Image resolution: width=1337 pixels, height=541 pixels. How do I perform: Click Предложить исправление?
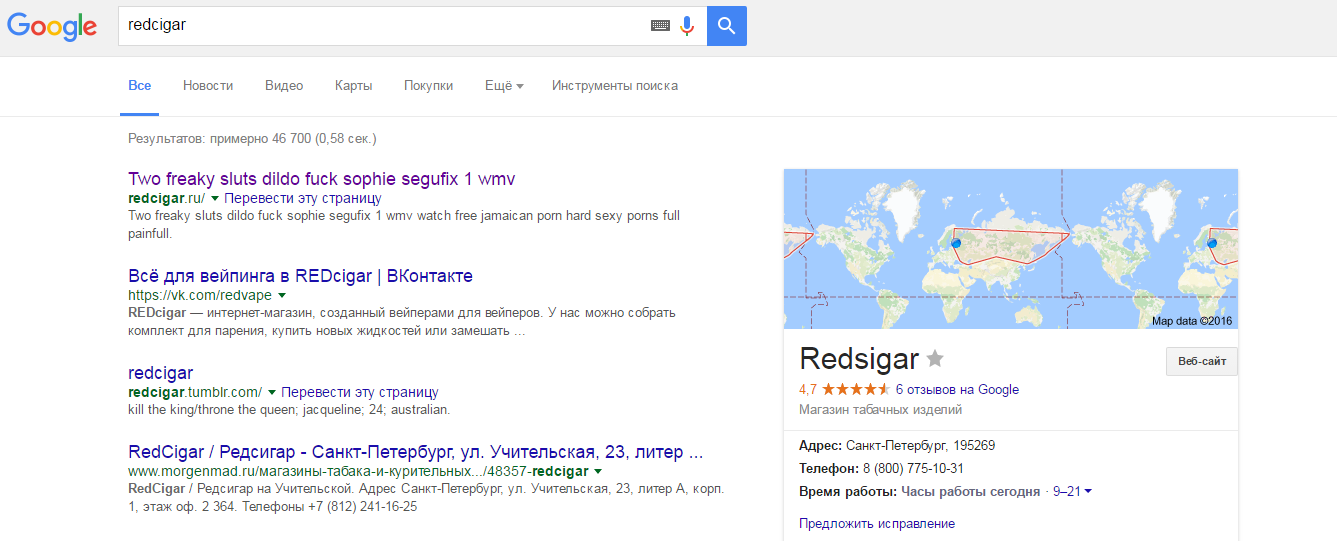click(877, 524)
